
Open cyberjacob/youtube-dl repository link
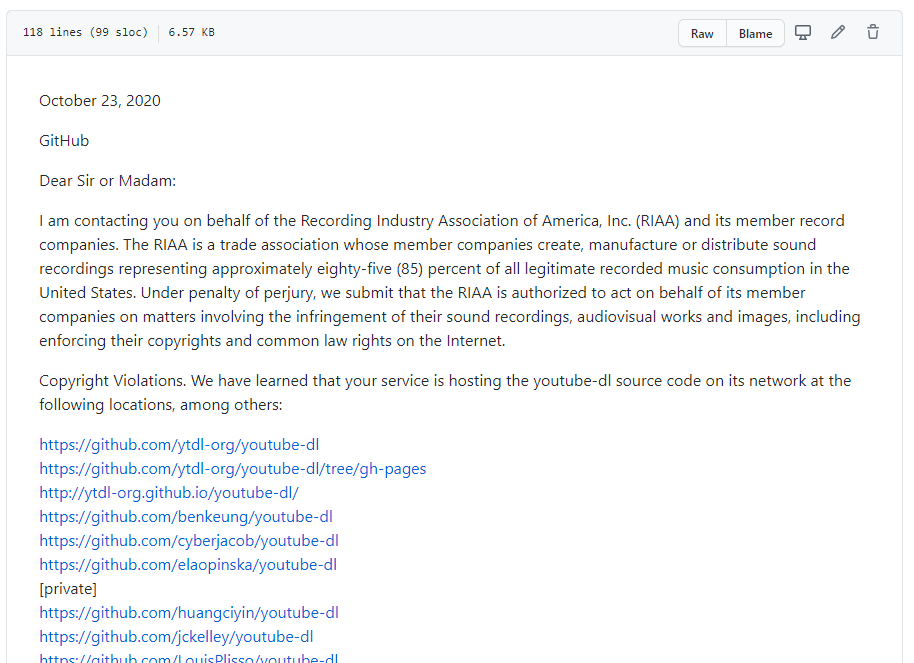coord(189,541)
